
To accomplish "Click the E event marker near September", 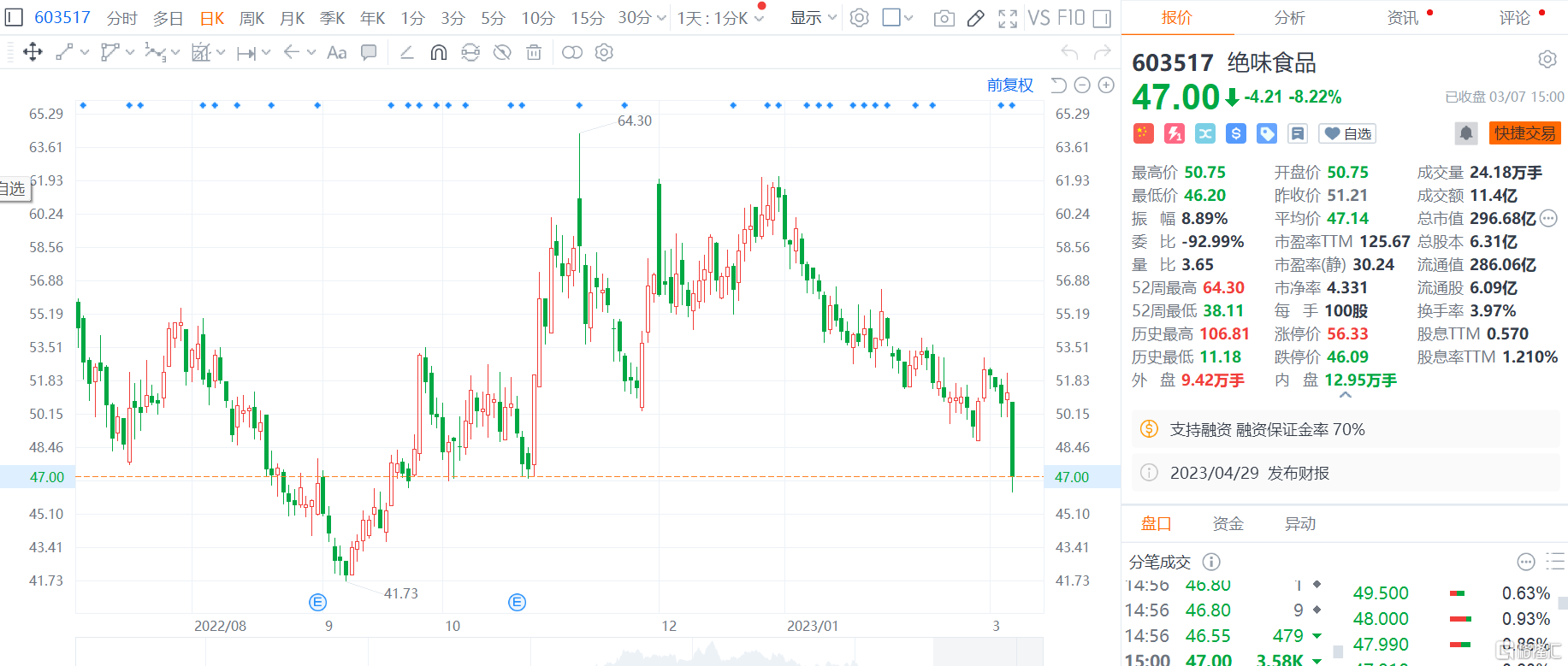I will [x=317, y=603].
